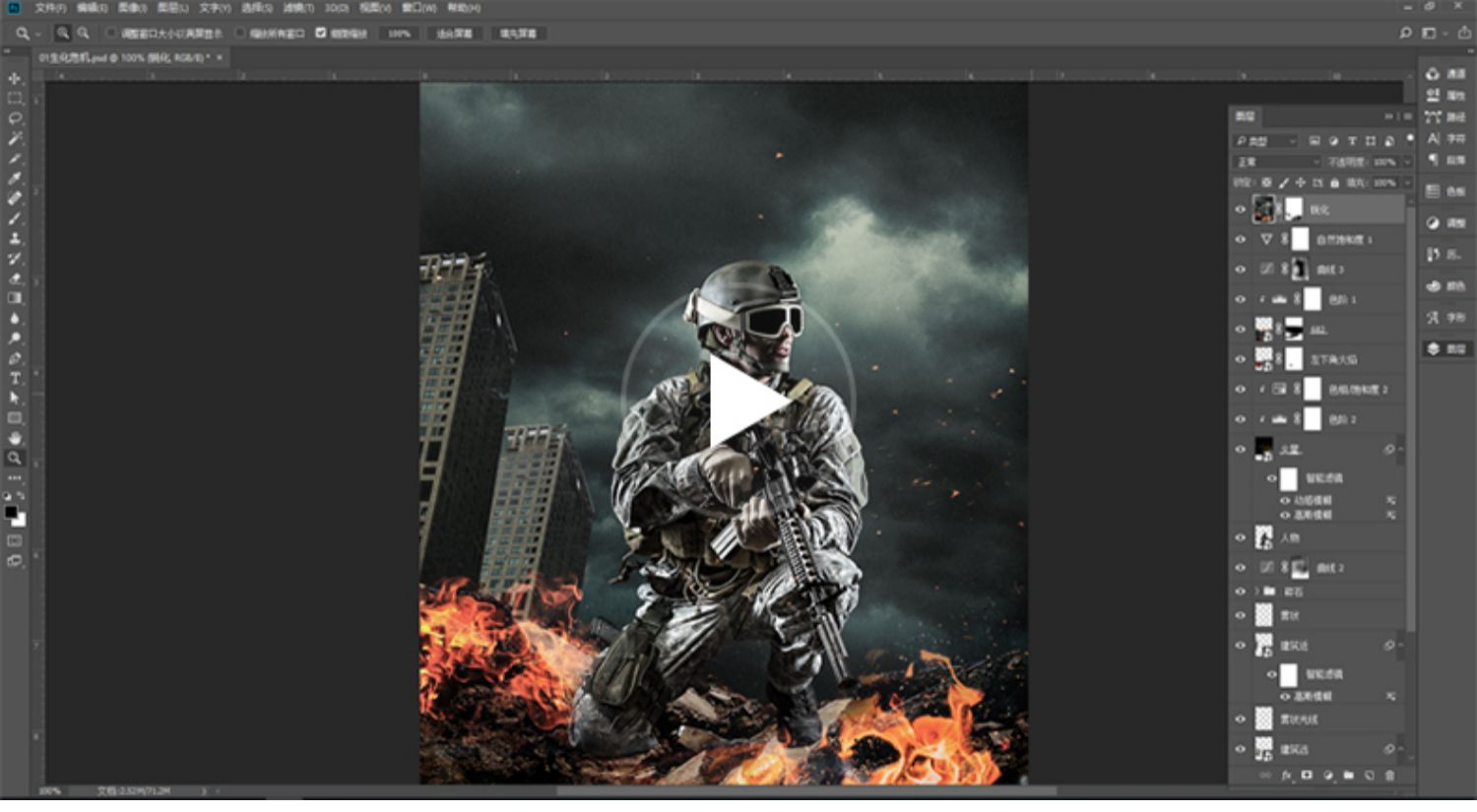
Task: Close the 01生化危机.psd document tab
Action: click(219, 58)
